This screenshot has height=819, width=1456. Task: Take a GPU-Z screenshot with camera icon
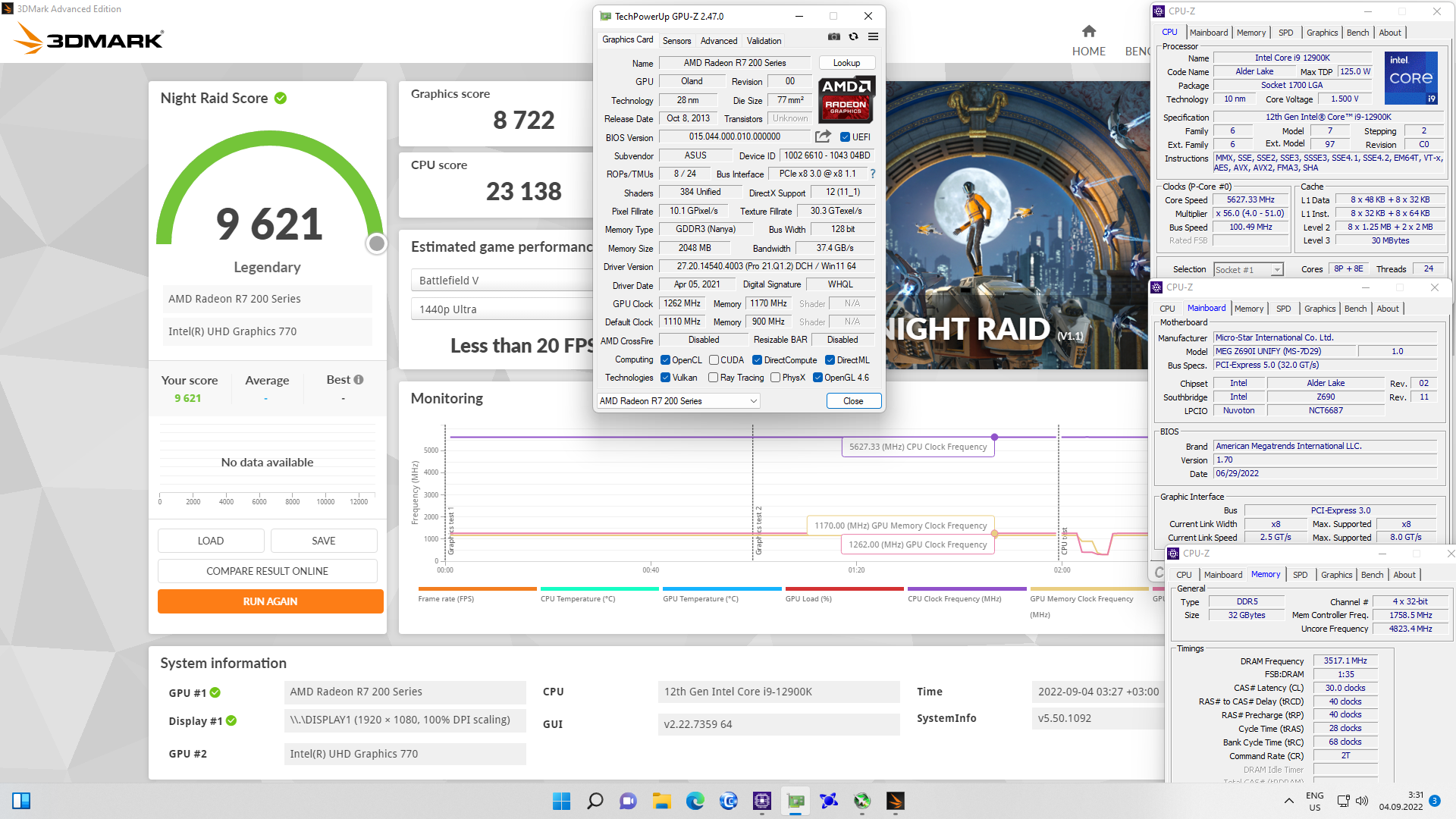(x=833, y=36)
